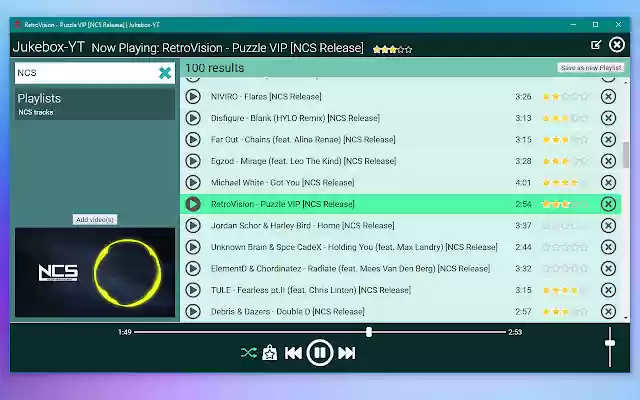
Task: Skip to the next track
Action: coord(347,353)
